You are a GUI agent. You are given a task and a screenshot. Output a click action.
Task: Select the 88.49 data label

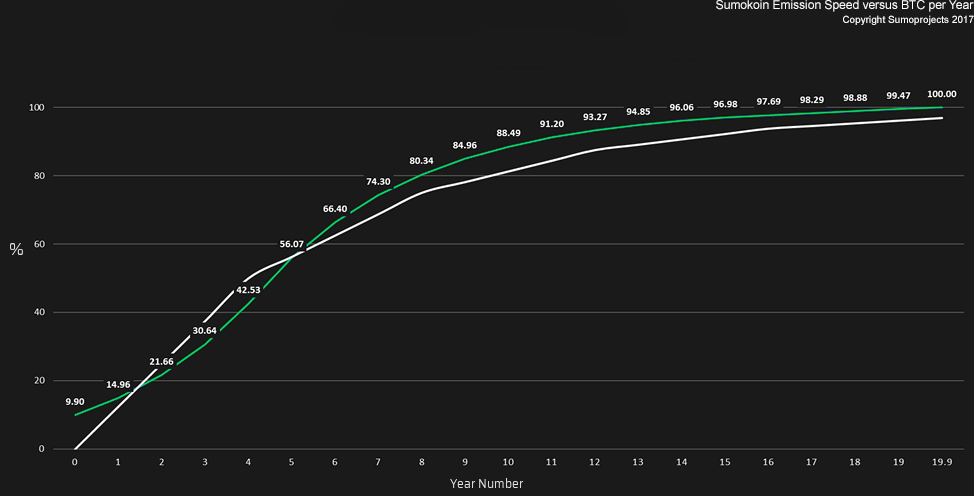508,133
